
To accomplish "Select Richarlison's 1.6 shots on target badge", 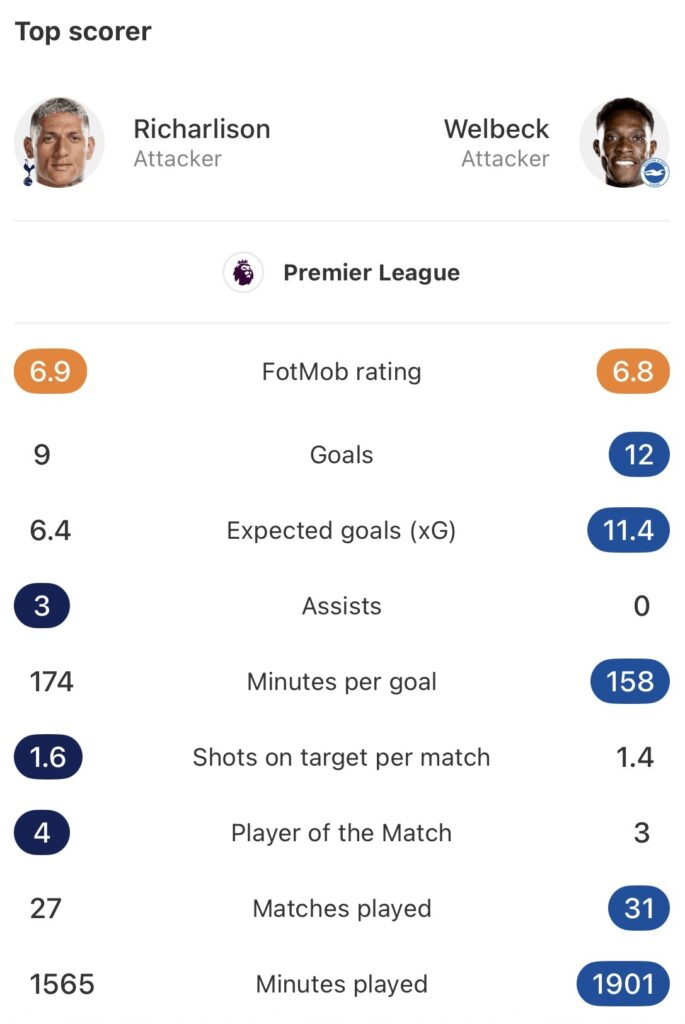I will pos(48,757).
